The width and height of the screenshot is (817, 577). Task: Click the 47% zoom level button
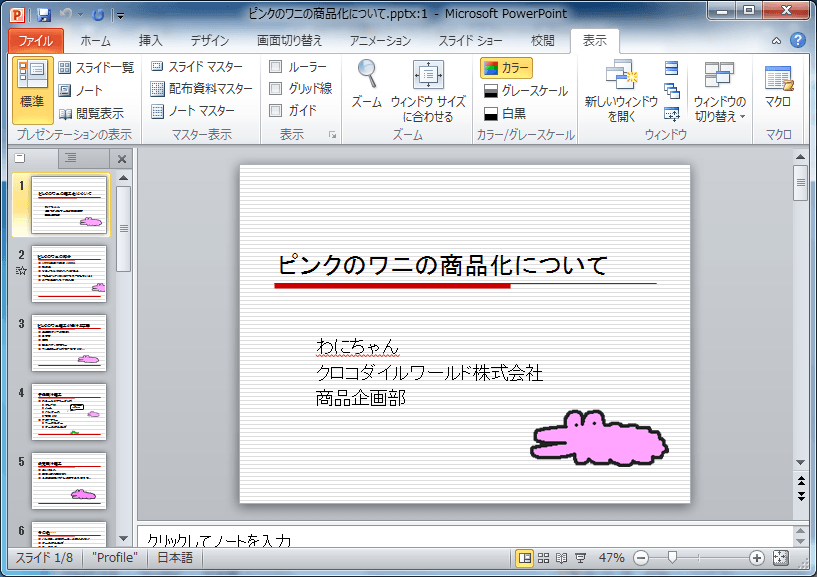[612, 558]
